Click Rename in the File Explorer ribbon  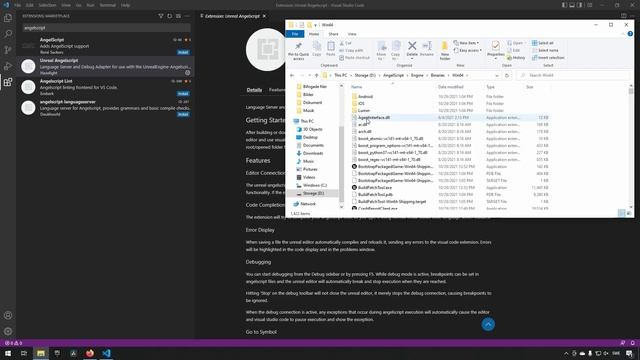[x=427, y=49]
